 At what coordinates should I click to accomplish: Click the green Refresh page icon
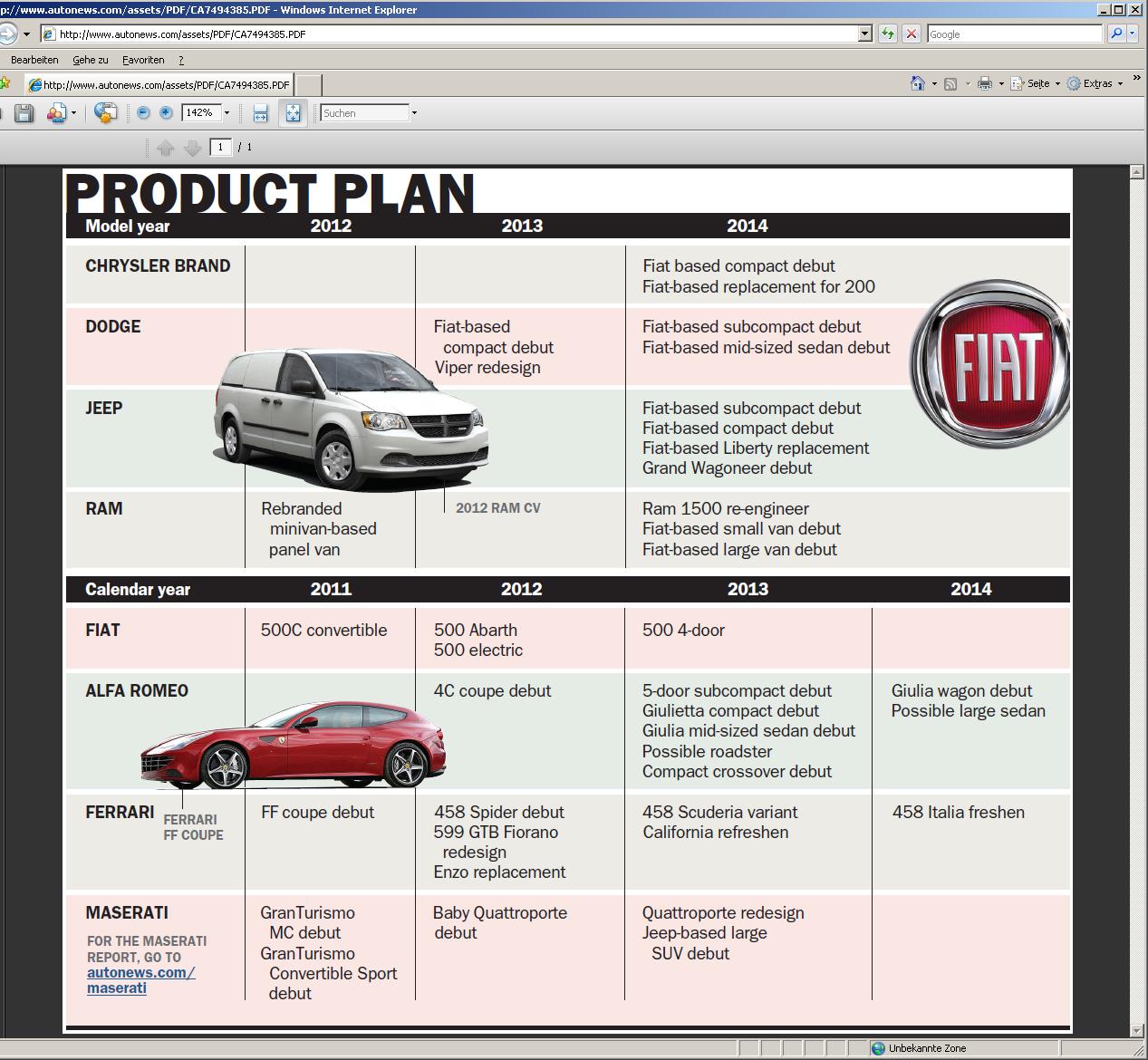pyautogui.click(x=887, y=34)
